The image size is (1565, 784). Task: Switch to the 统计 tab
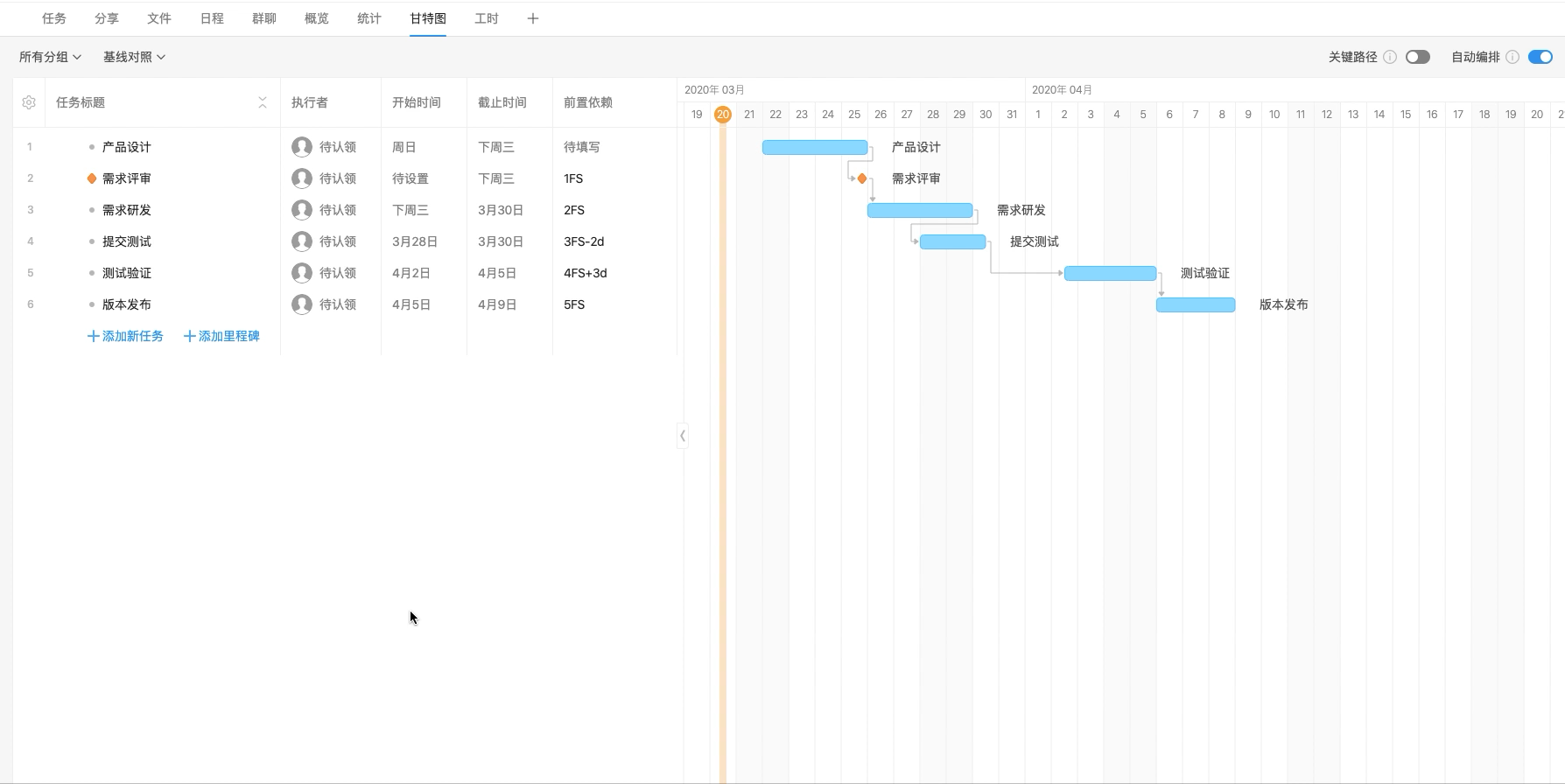coord(369,18)
